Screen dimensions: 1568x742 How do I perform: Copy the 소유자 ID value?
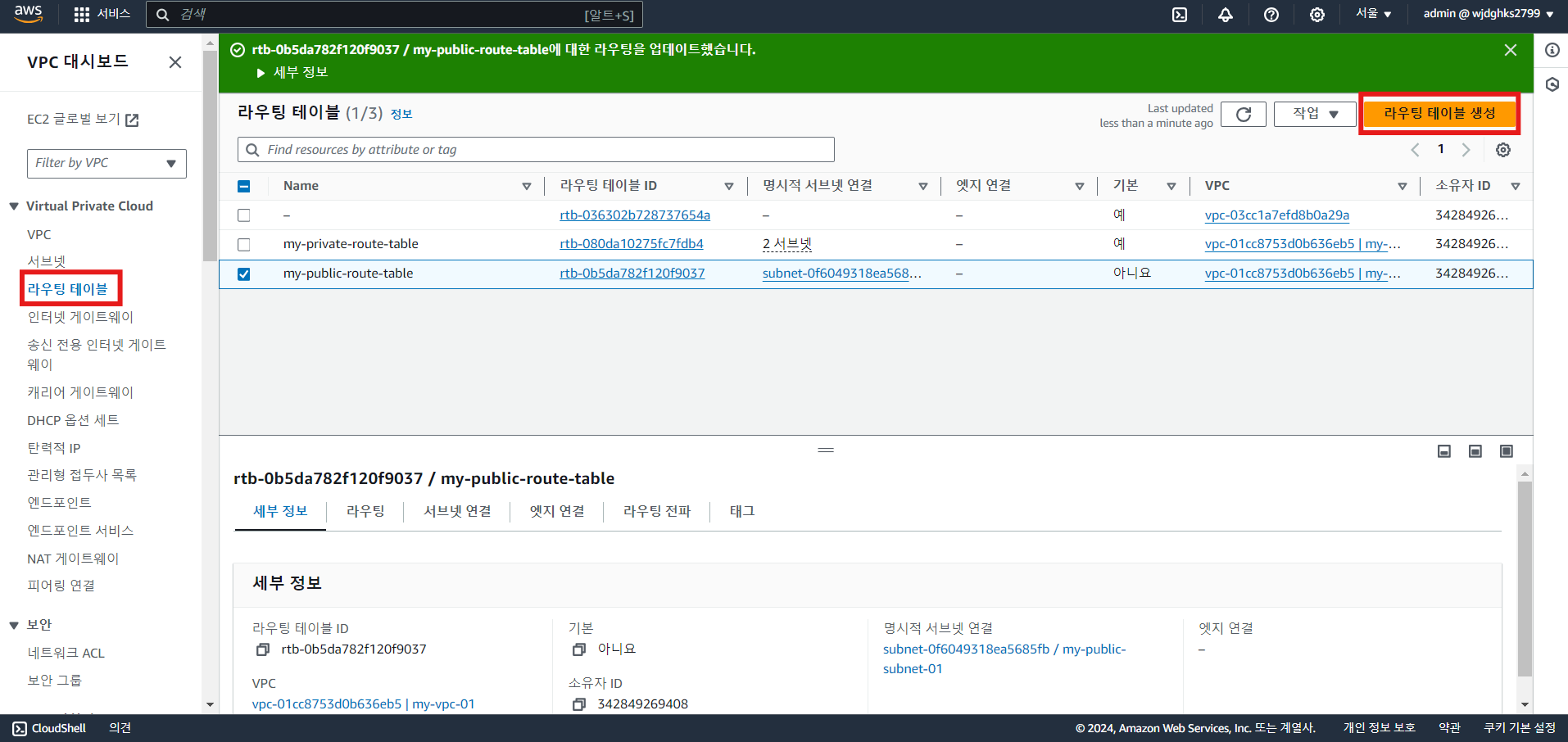click(x=579, y=704)
